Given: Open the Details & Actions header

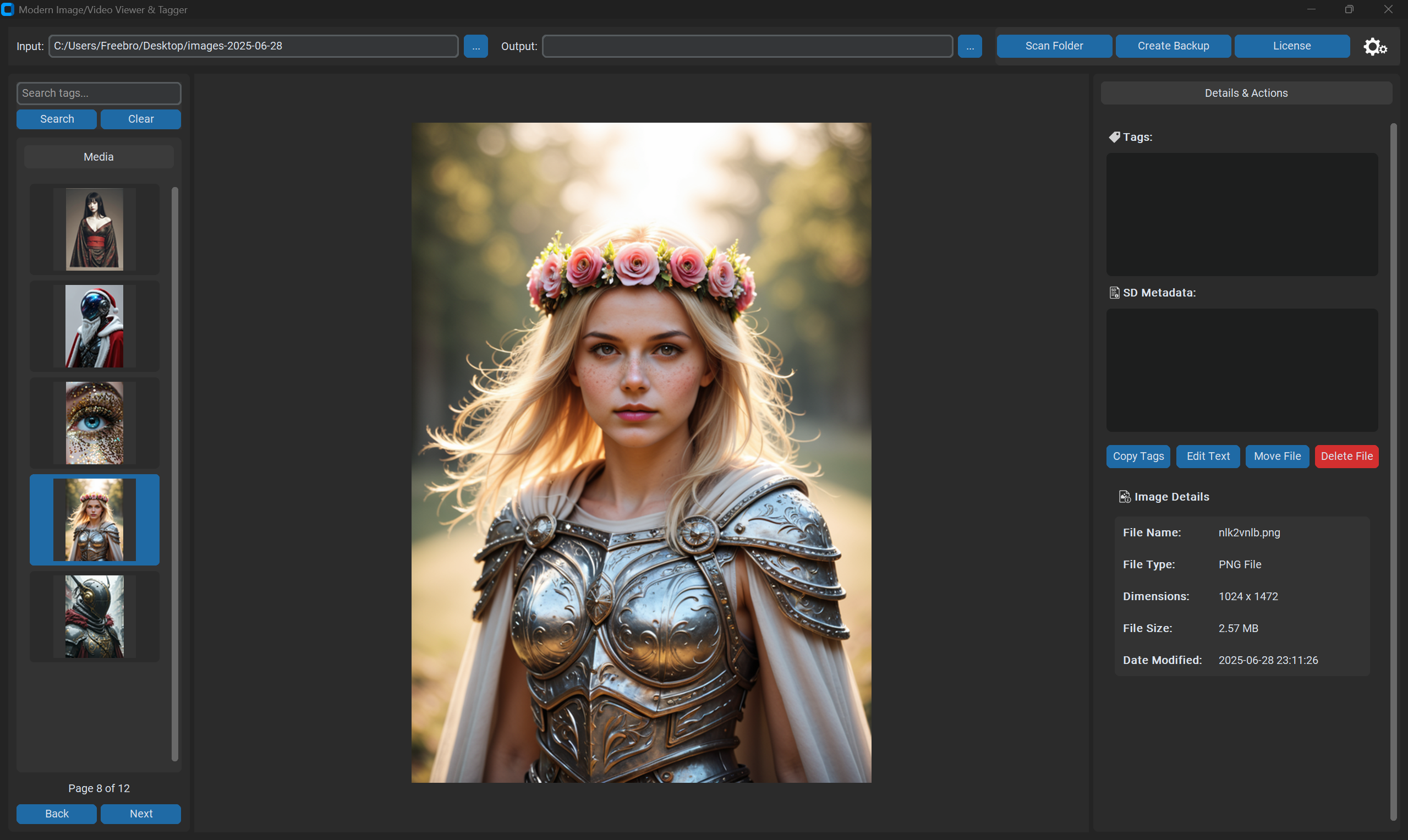Looking at the screenshot, I should (1246, 93).
